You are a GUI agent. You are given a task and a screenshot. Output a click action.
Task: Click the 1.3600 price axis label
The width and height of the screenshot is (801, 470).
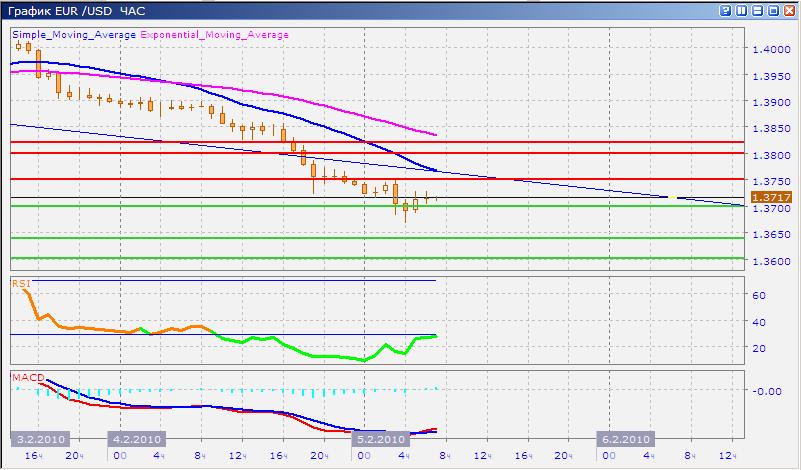pos(771,261)
